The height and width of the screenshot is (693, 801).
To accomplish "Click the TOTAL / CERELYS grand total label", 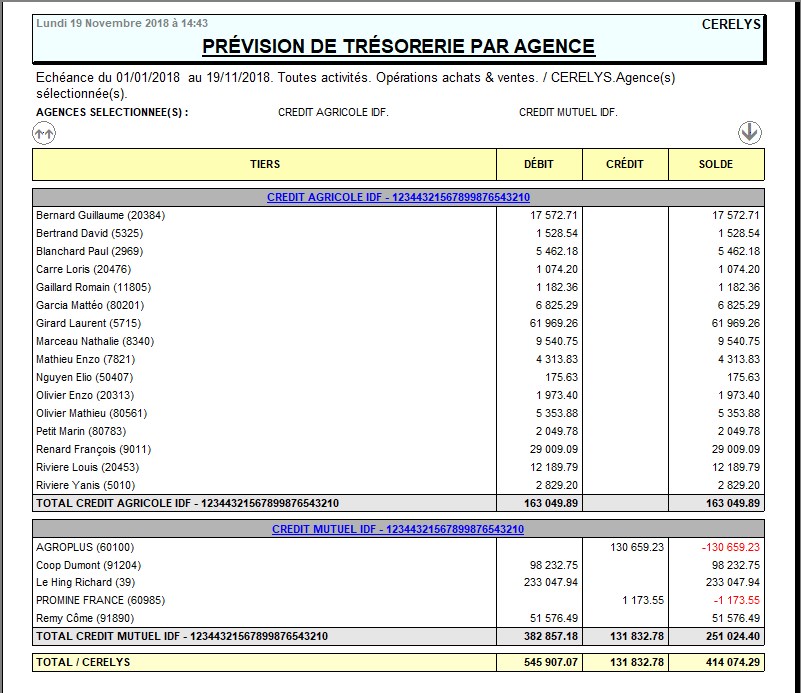I will 83,662.
